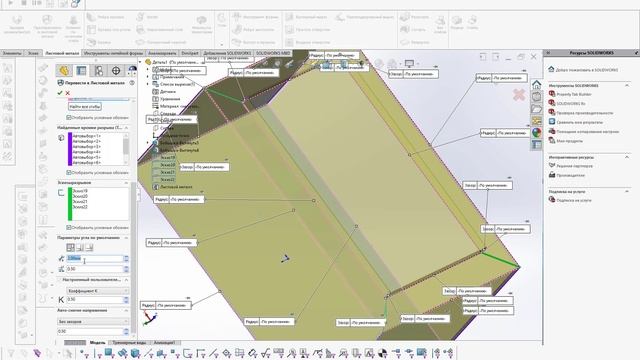Screen dimensions: 640x360
Task: Open My Products link
Action: [569, 141]
